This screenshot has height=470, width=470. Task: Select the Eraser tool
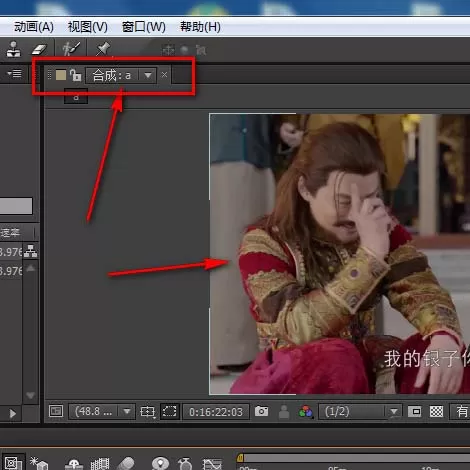[39, 49]
